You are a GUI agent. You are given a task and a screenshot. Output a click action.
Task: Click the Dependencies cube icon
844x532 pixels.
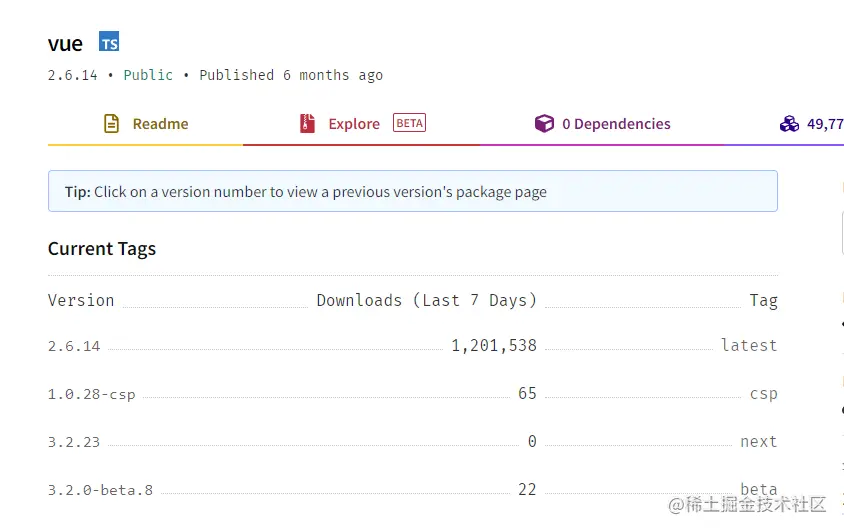(x=544, y=123)
